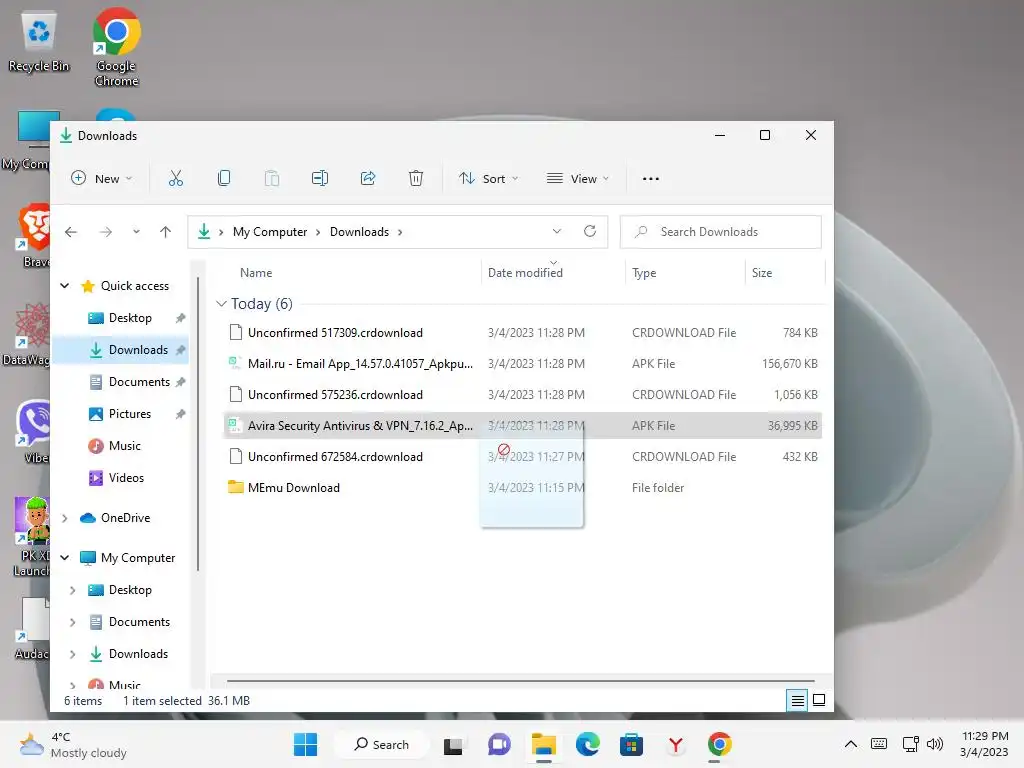
Task: Click the taskbar Search box
Action: [382, 744]
